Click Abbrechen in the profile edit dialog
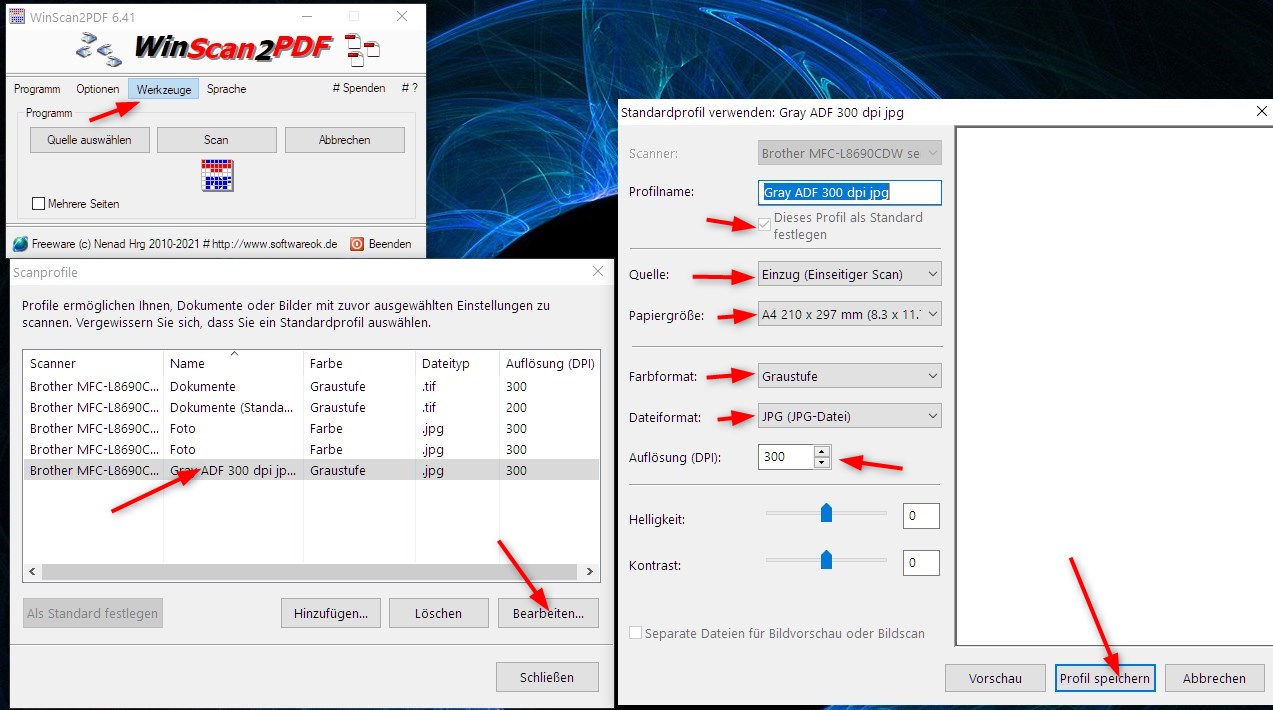The width and height of the screenshot is (1273, 710). tap(1214, 678)
